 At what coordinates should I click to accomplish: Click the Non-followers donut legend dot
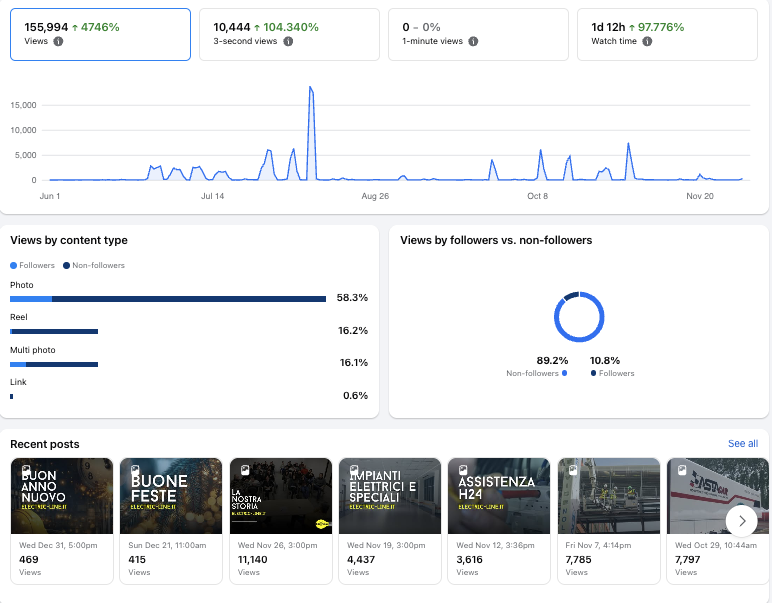coord(565,373)
